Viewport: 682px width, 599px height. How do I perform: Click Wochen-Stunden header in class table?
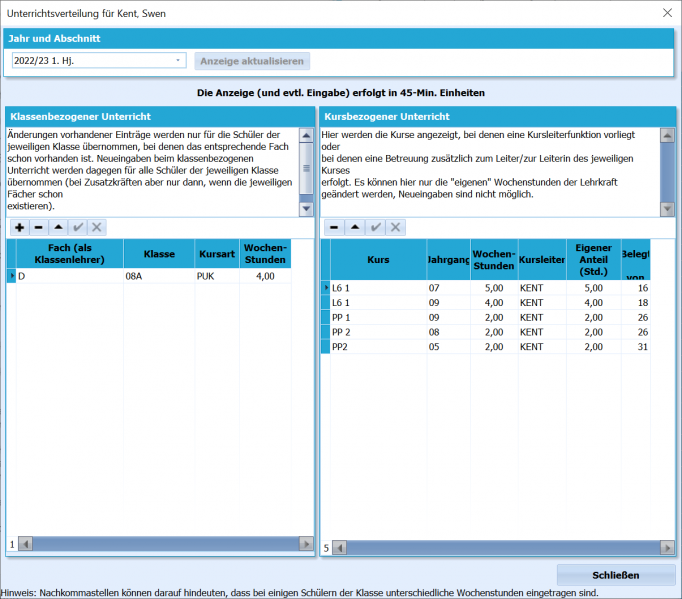click(x=265, y=254)
